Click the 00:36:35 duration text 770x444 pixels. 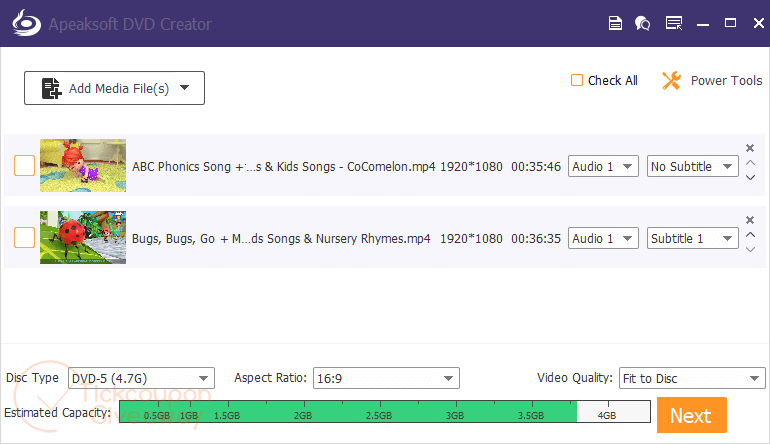point(536,239)
